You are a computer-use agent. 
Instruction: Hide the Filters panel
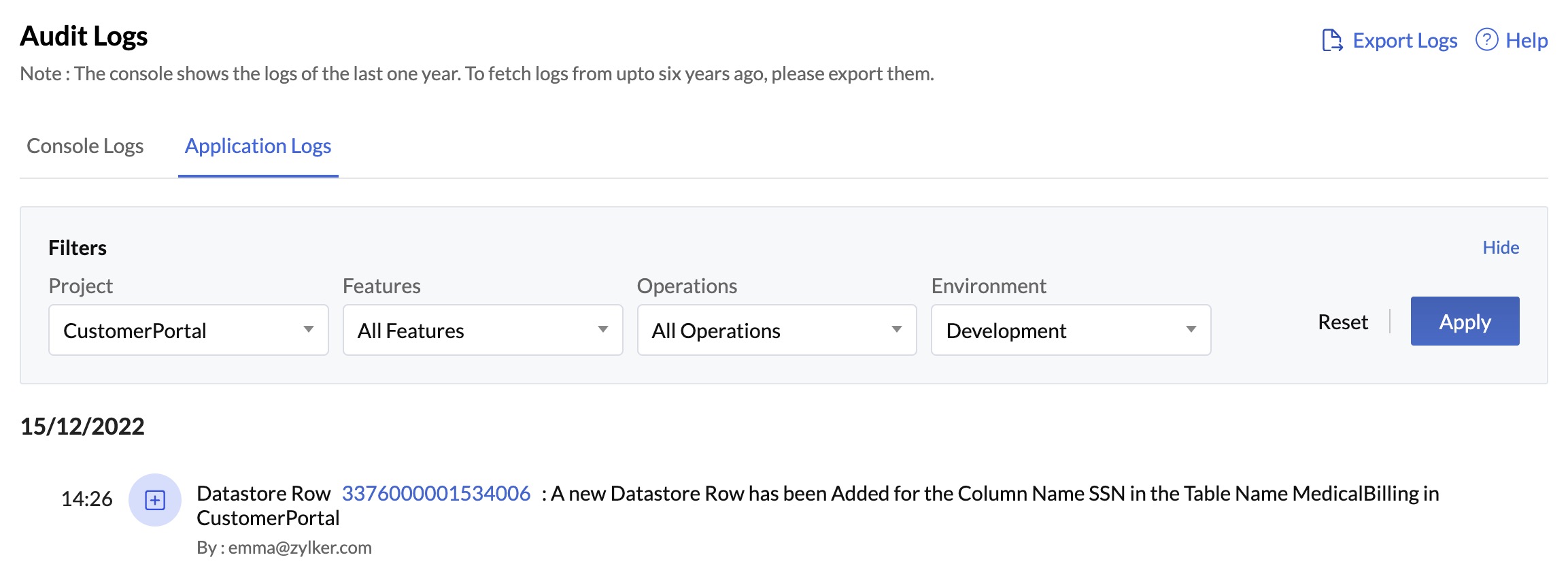pyautogui.click(x=1500, y=248)
